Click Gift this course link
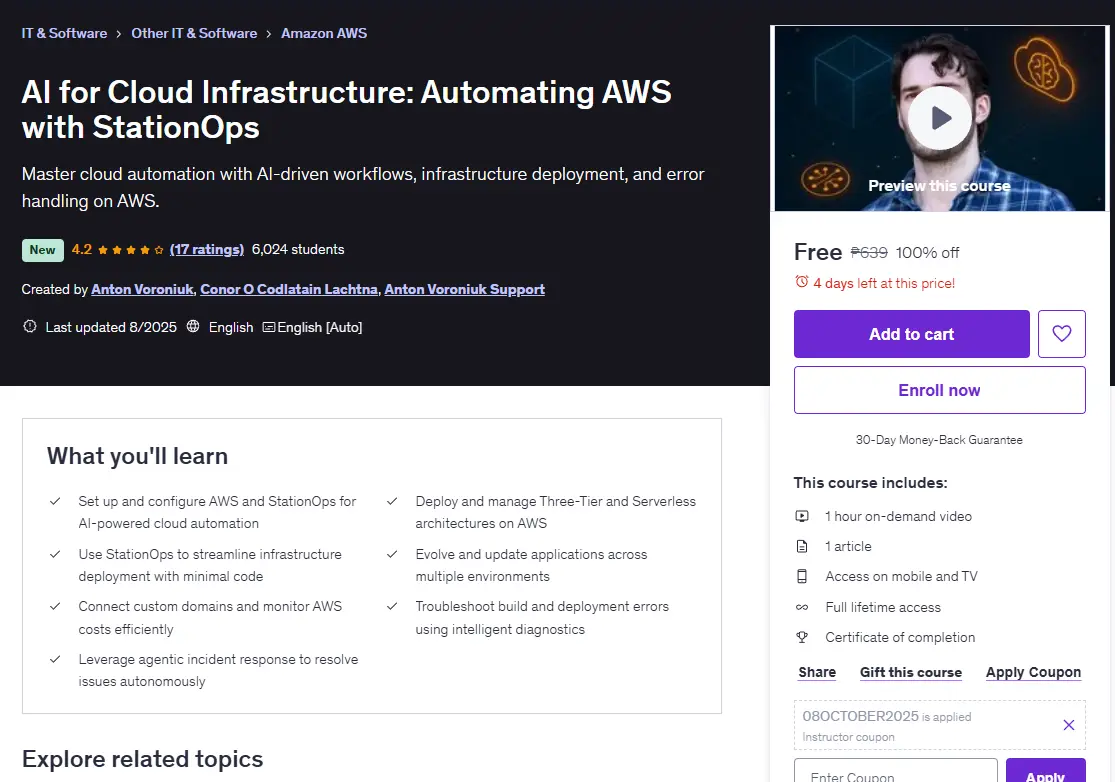 click(911, 673)
